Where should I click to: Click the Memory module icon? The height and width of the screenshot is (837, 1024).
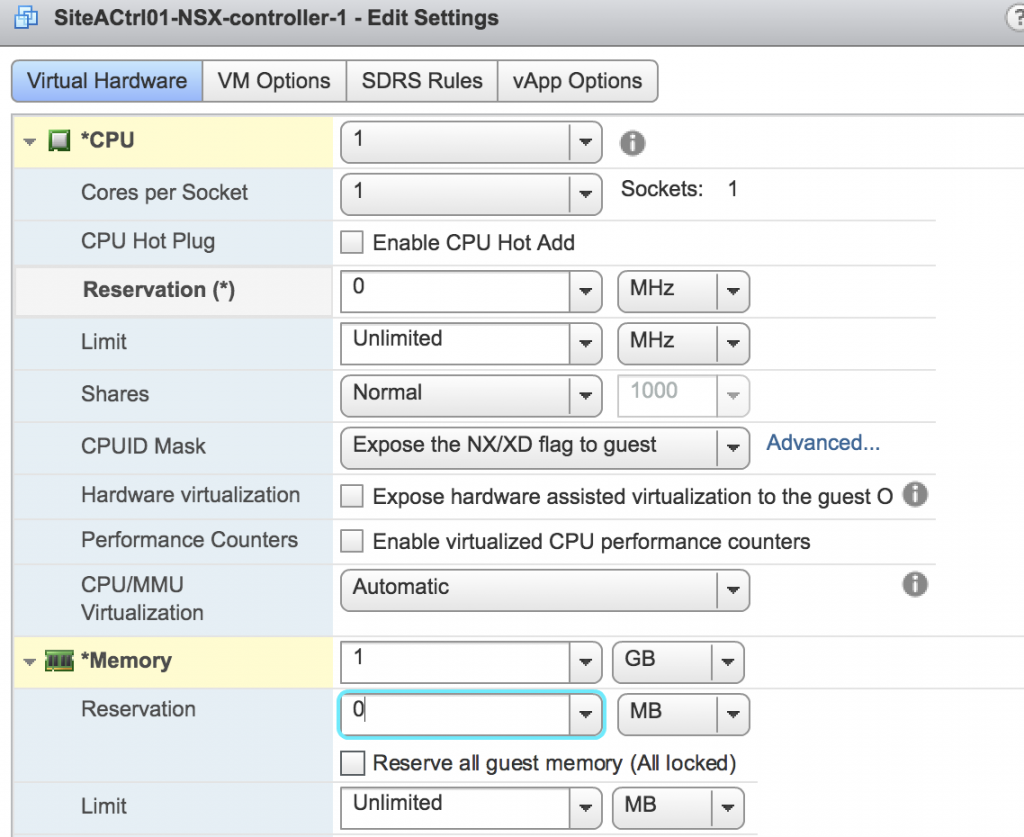click(59, 661)
